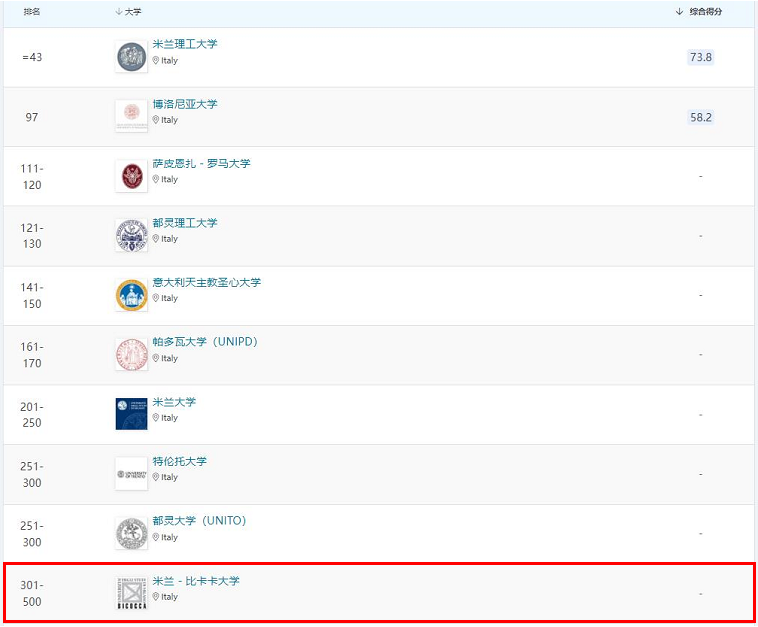Screen dimensions: 758x627
Task: Click the 251-300 rank beside 都灵大学 (UNITO)
Action: 32,534
